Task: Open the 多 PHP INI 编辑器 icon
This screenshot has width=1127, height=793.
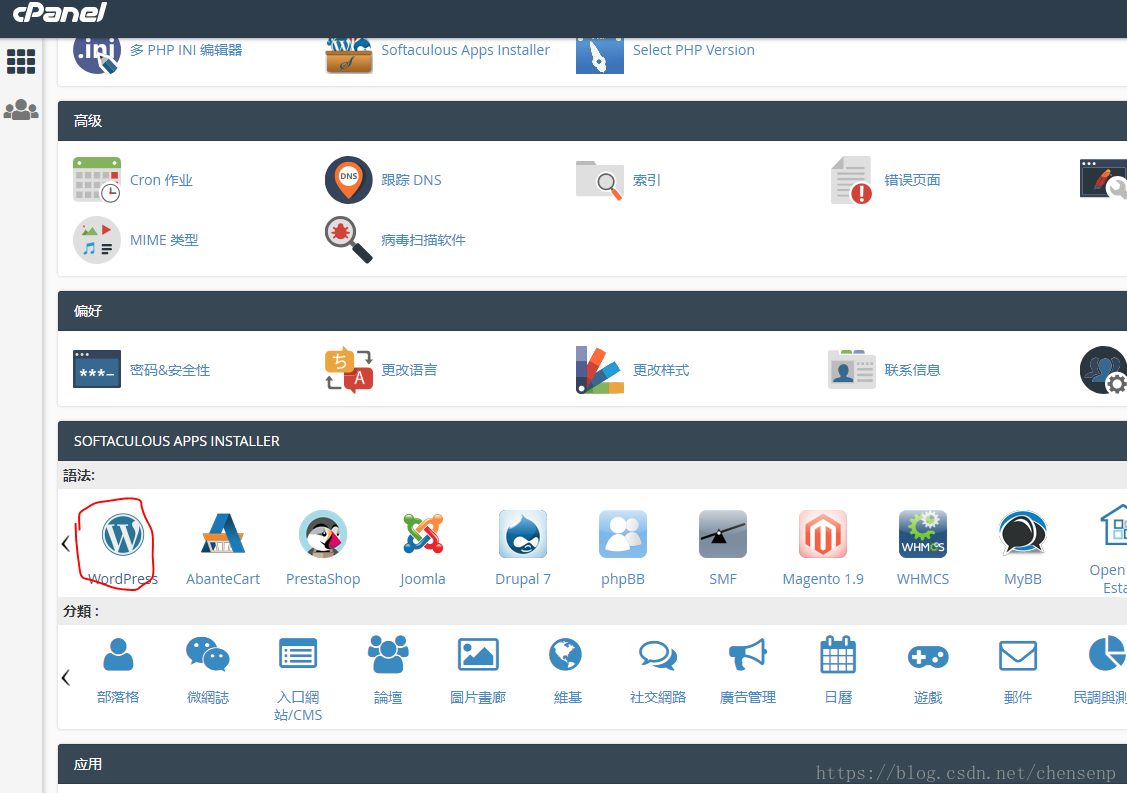Action: tap(96, 54)
